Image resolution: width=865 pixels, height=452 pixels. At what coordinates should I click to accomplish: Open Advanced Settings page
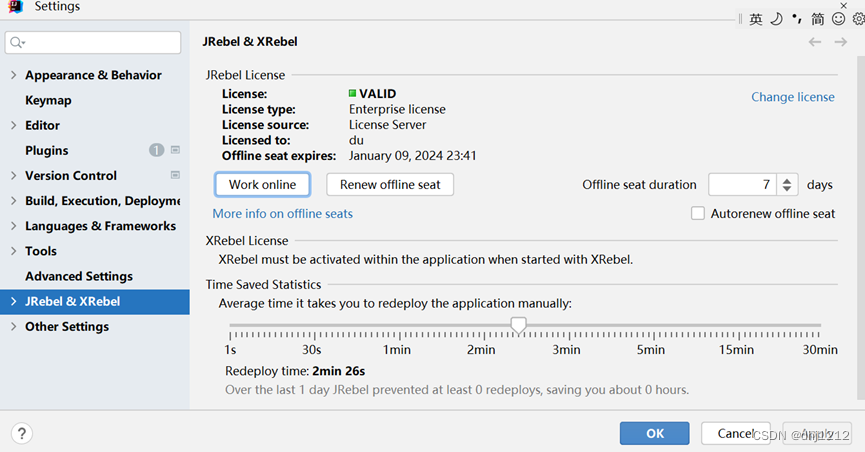click(78, 276)
